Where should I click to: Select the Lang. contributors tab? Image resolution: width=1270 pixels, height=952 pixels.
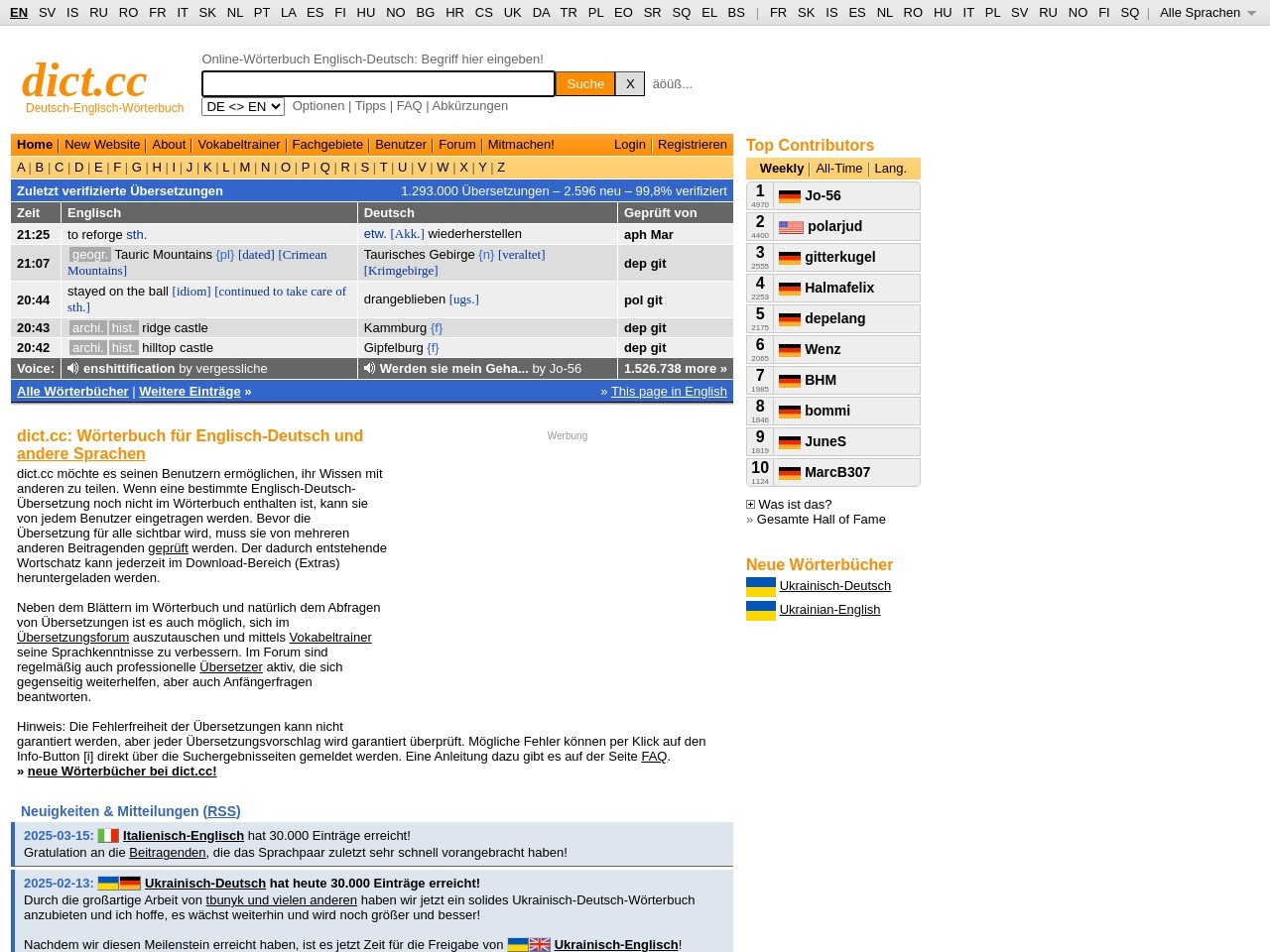click(x=890, y=169)
